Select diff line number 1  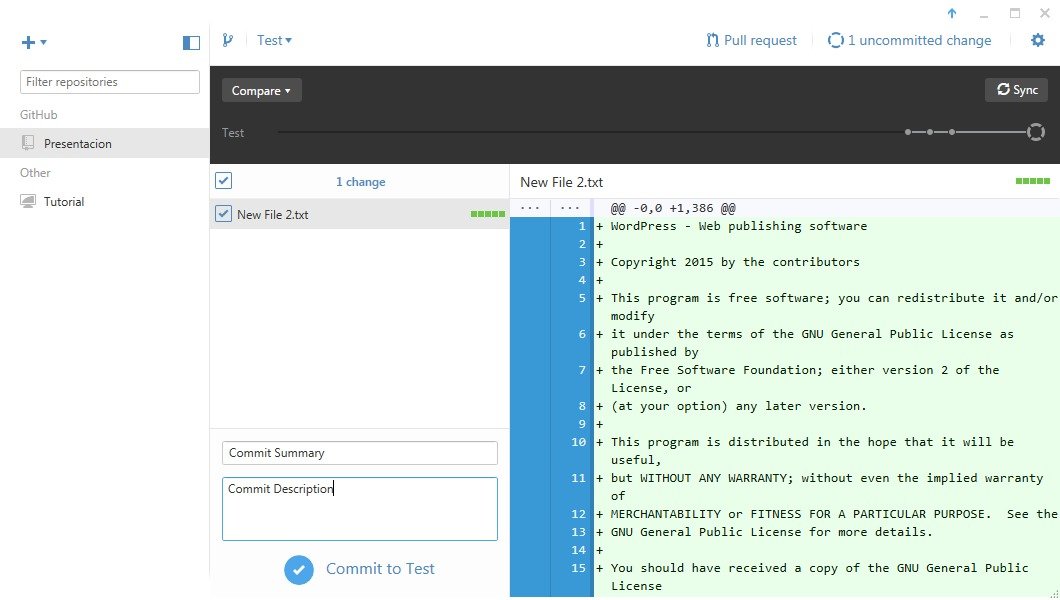[x=581, y=226]
